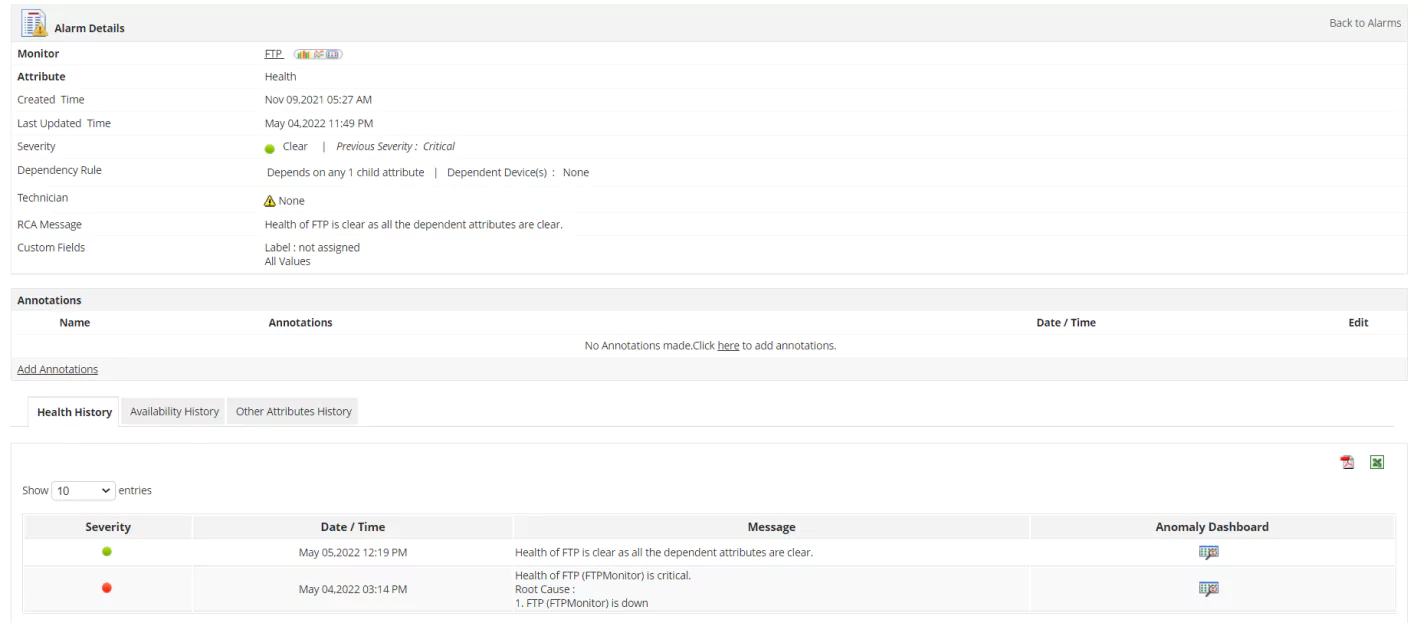Click the warning icon beside Technician None
This screenshot has height=623, width=1417.
tap(268, 199)
